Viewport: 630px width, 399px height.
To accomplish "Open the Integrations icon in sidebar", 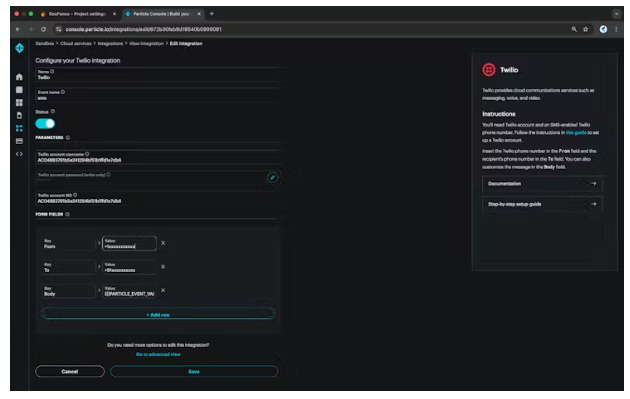I will pos(19,128).
